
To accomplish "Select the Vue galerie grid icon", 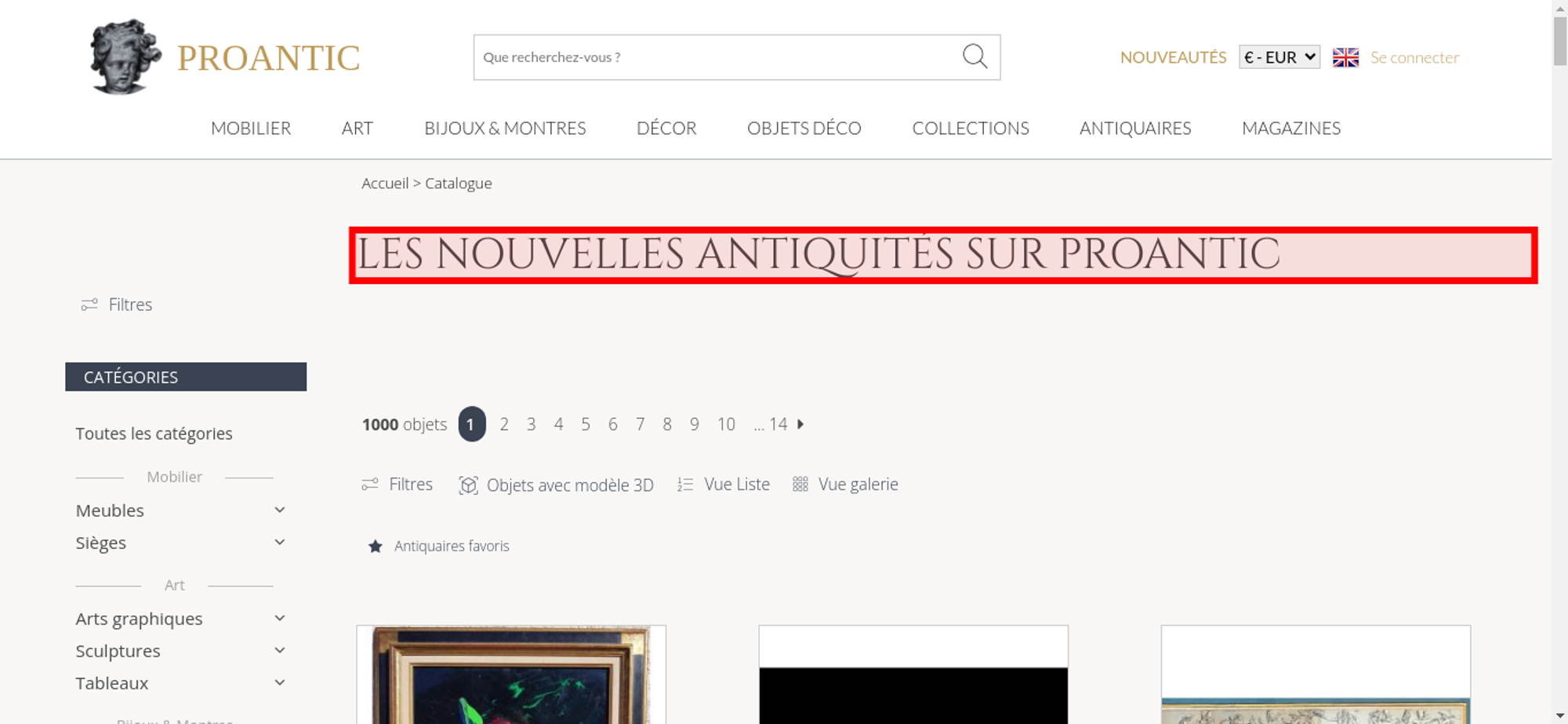I will coord(800,485).
